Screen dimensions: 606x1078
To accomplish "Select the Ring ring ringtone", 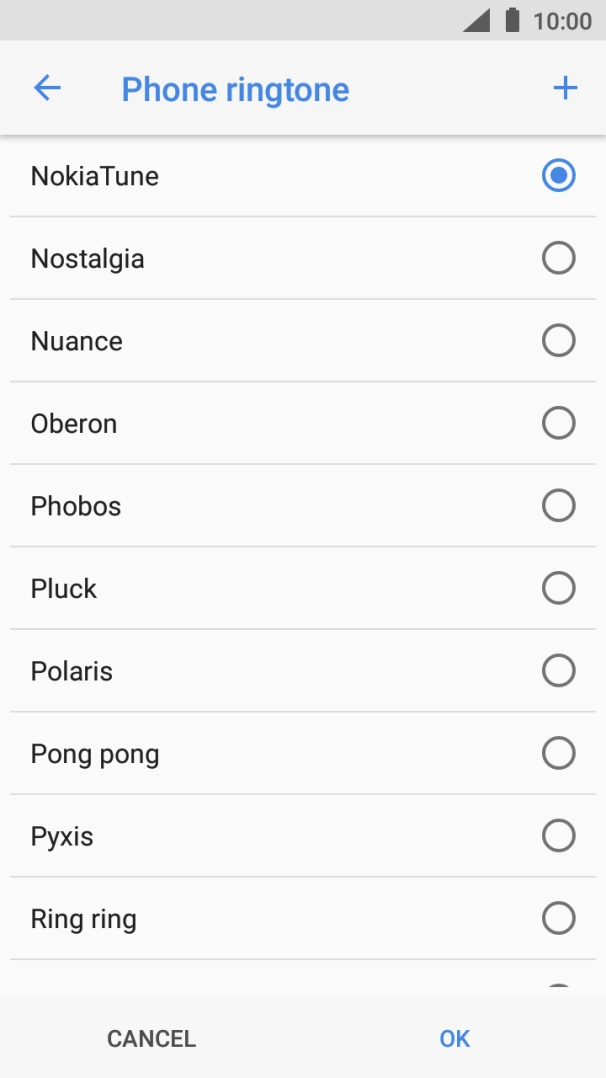I will click(558, 918).
